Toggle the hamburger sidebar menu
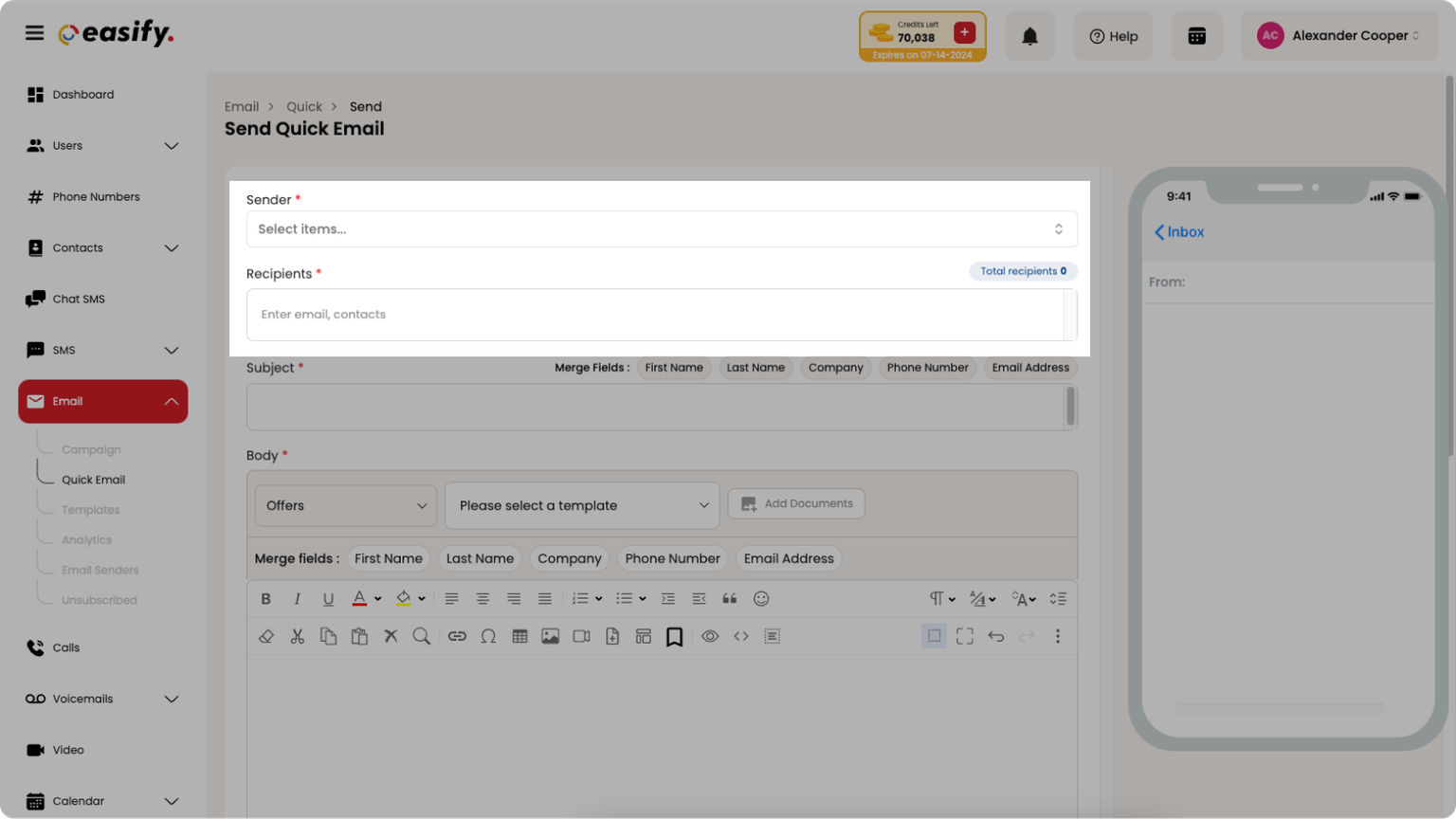Screen dimensions: 1456x819 [34, 33]
